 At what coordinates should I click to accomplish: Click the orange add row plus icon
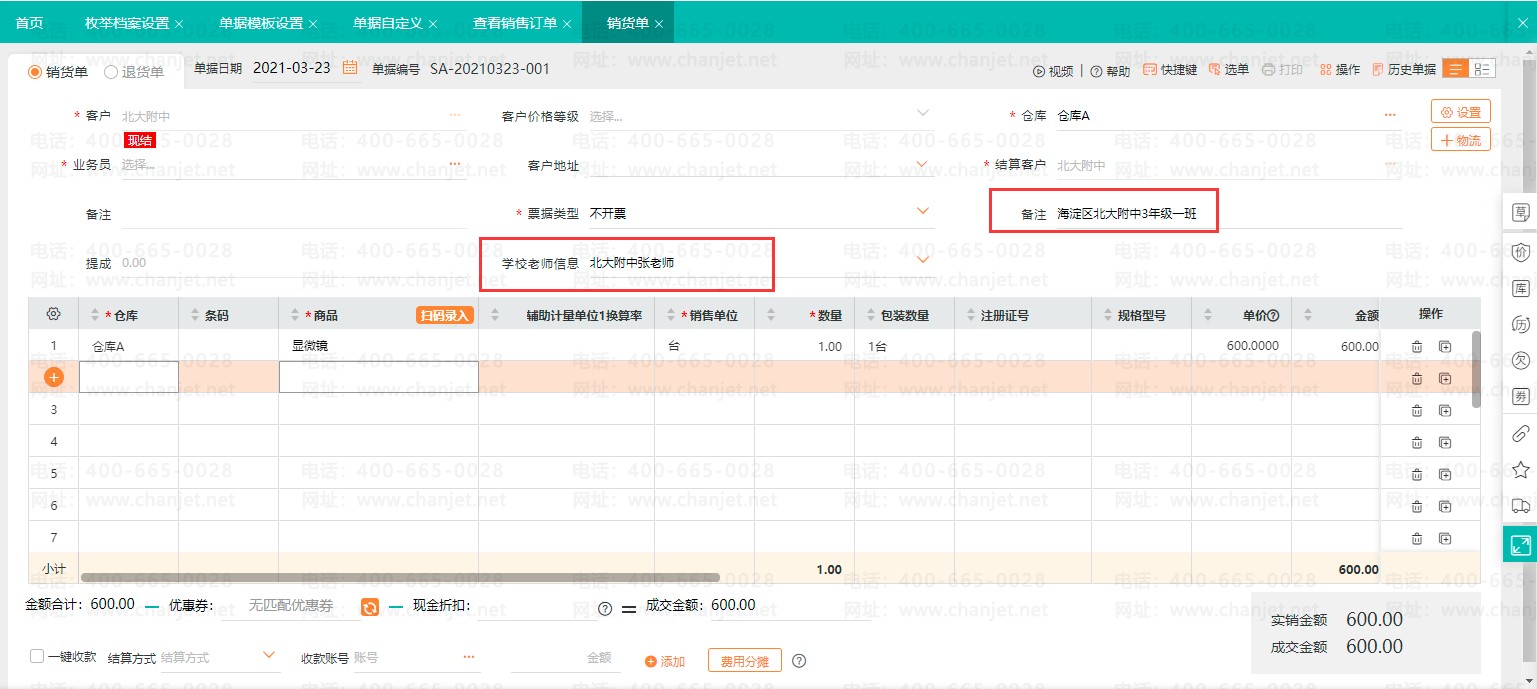(54, 378)
